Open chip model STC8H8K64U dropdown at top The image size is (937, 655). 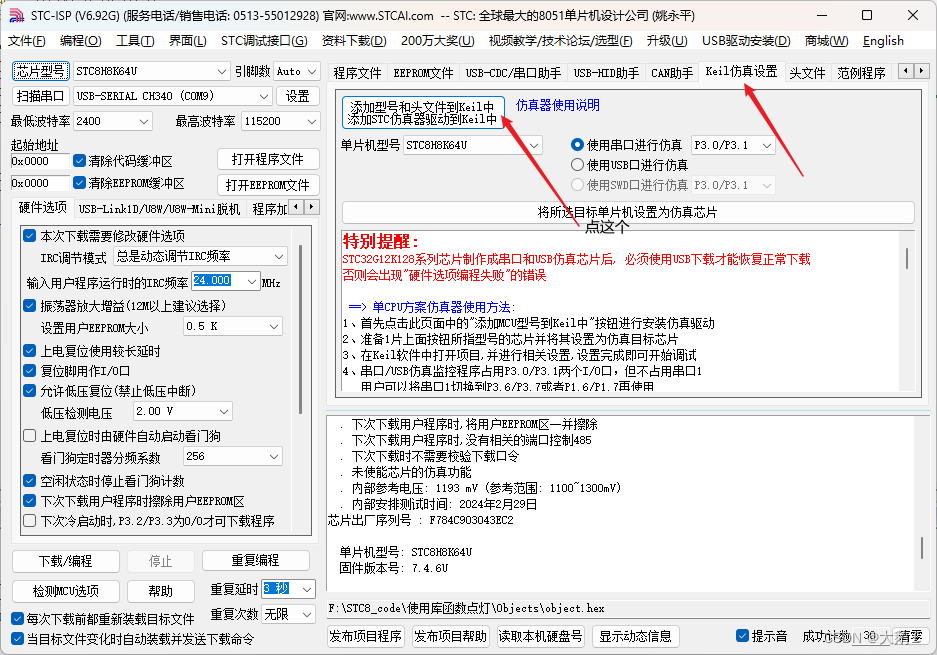[x=151, y=71]
